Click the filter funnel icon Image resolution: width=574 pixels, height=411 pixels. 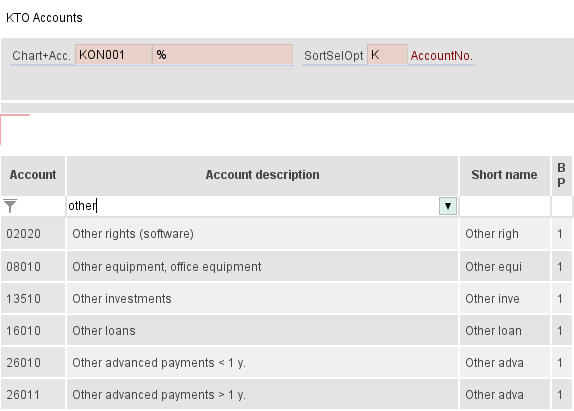pyautogui.click(x=10, y=206)
